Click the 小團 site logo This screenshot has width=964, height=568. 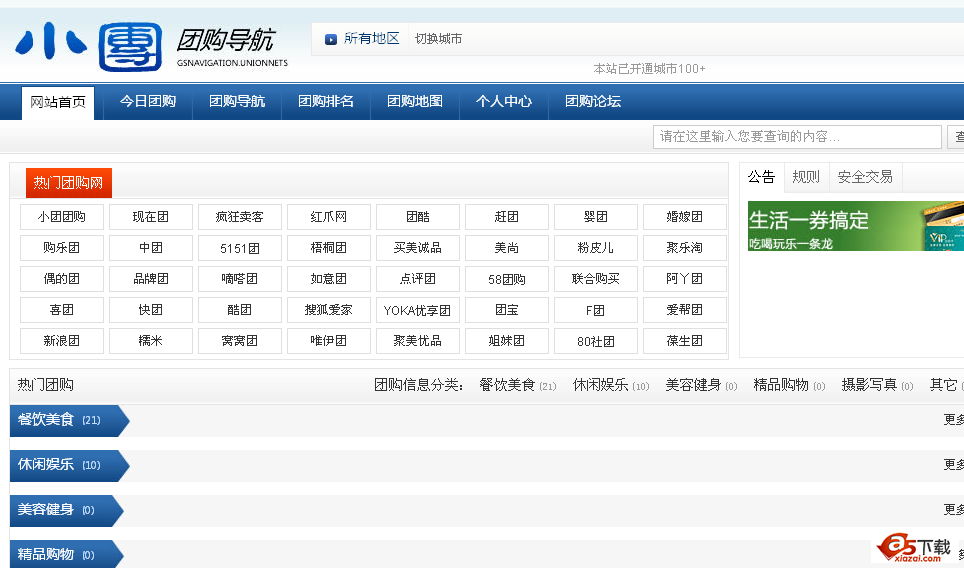[89, 47]
